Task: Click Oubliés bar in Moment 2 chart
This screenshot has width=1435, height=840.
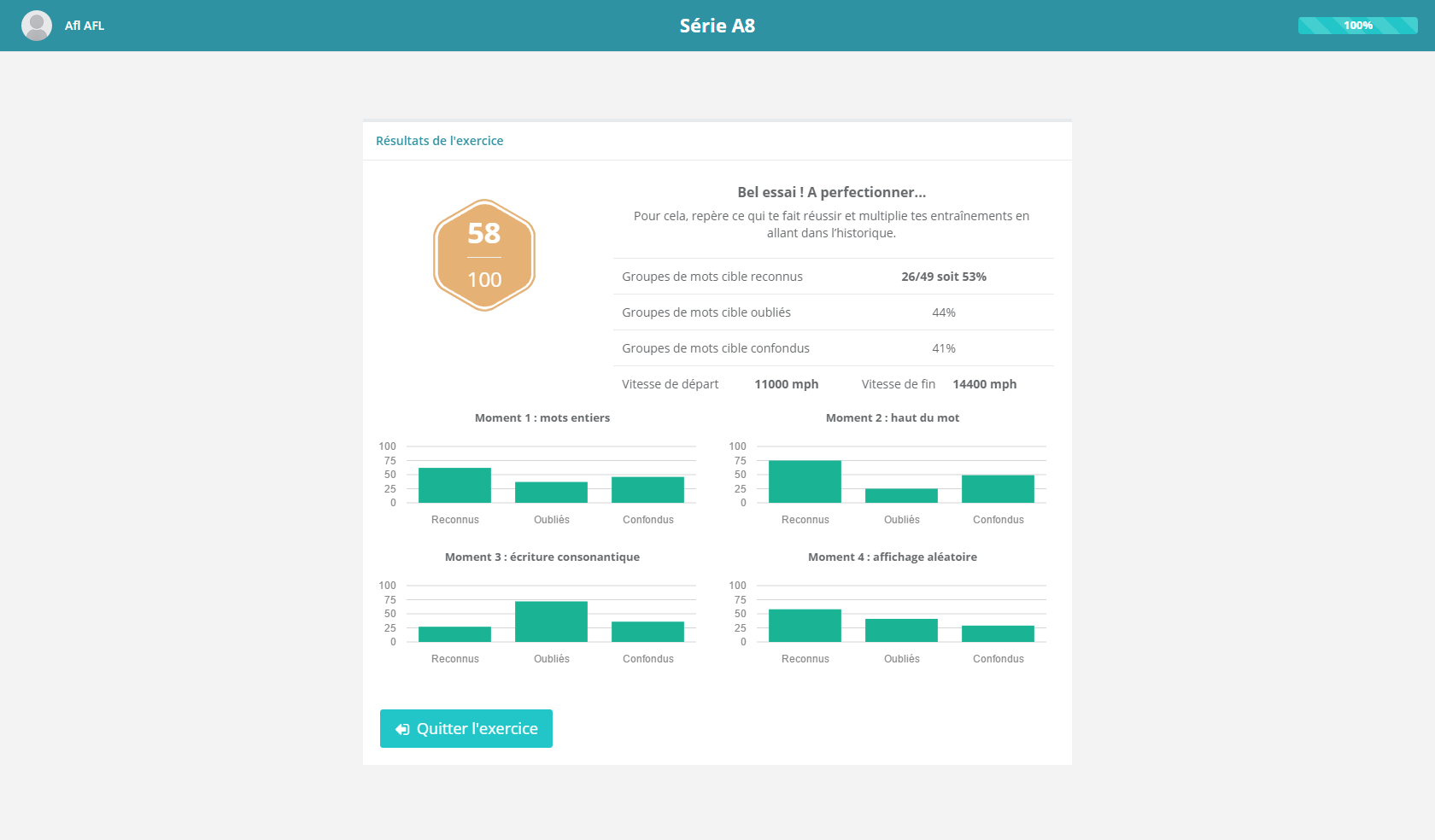Action: (x=901, y=496)
